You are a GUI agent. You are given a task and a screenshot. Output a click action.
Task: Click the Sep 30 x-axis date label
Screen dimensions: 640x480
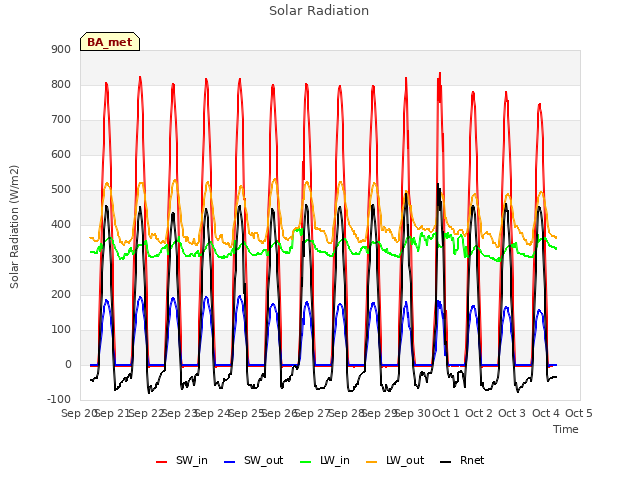[413, 413]
